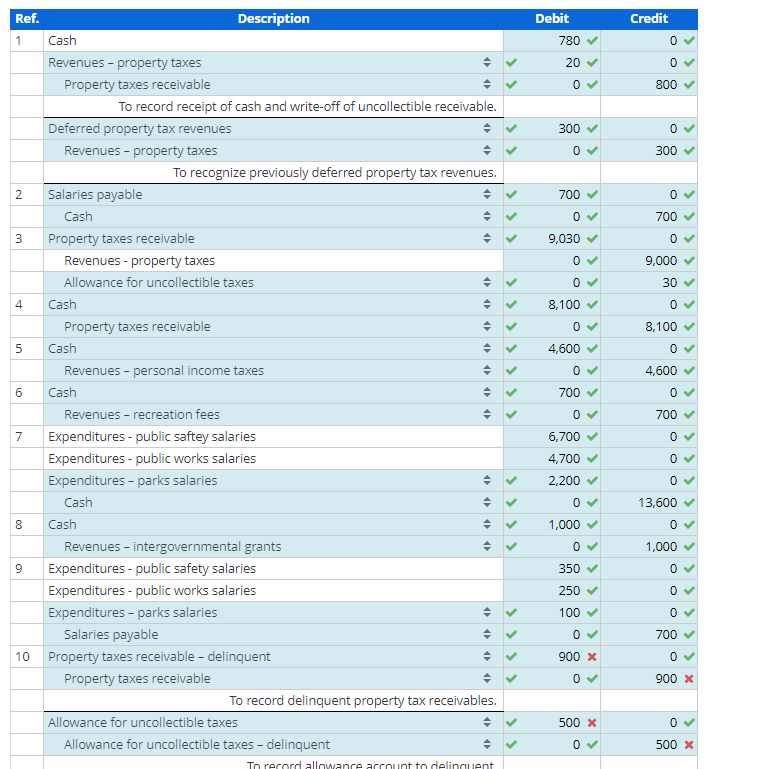The height and width of the screenshot is (769, 763).
Task: Click green check next to debit 780
Action: [592, 41]
